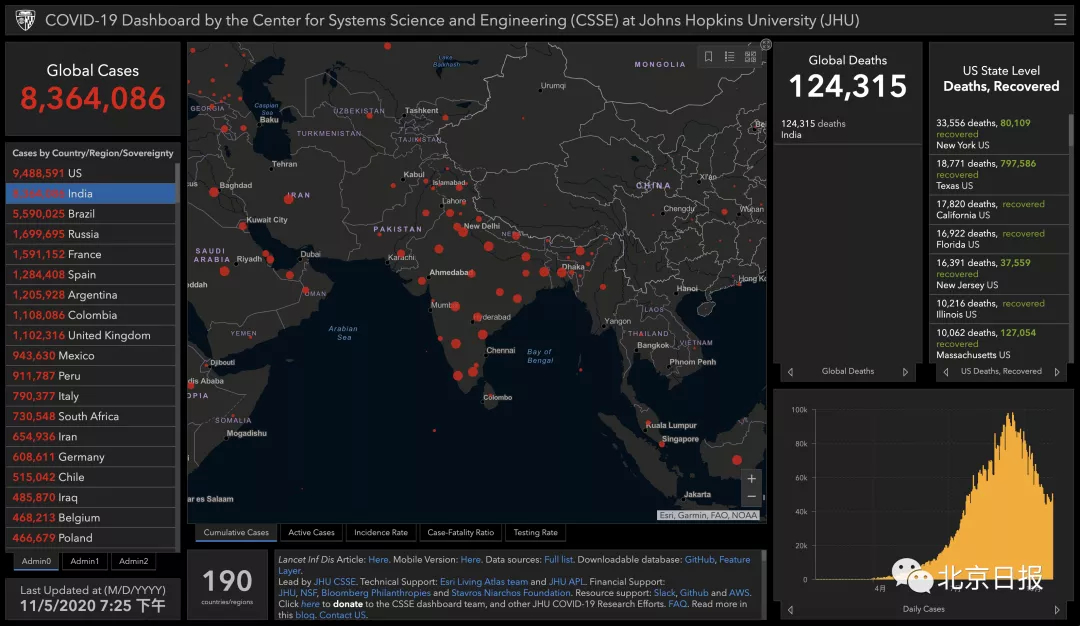Switch to Cumulative Cases map tab
Screen dimensions: 1080x626
[x=236, y=532]
